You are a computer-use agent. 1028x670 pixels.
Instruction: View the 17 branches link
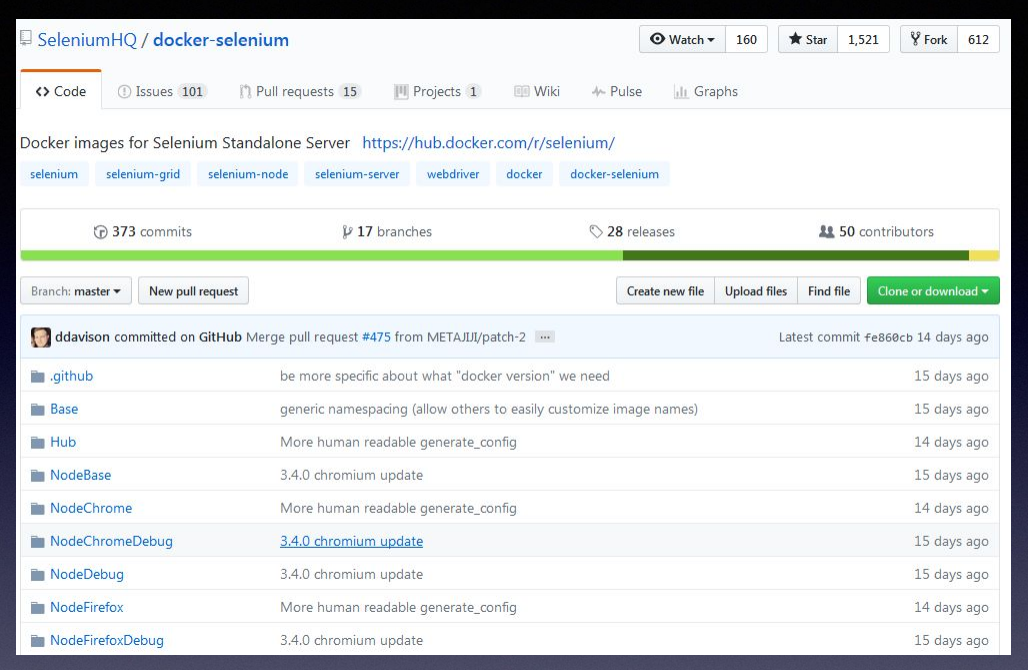[387, 231]
